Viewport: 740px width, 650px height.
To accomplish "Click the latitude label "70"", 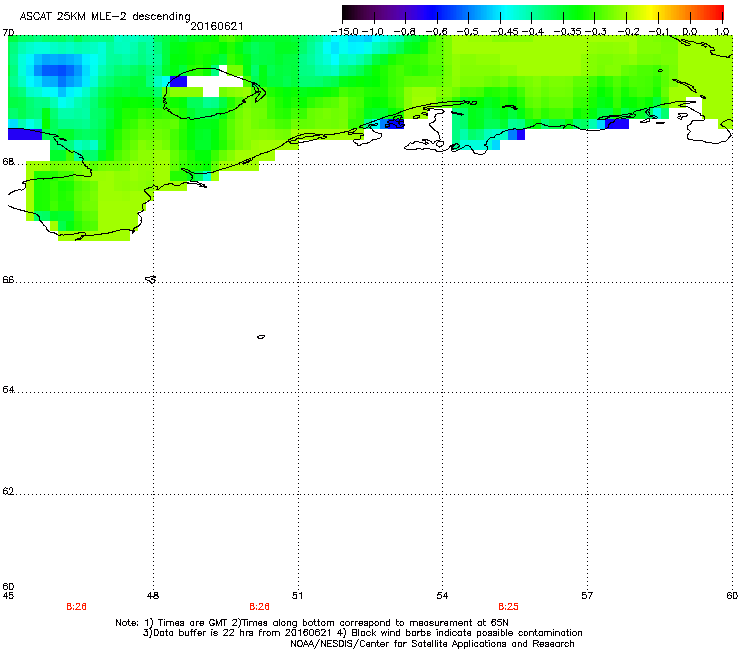I will (8, 33).
